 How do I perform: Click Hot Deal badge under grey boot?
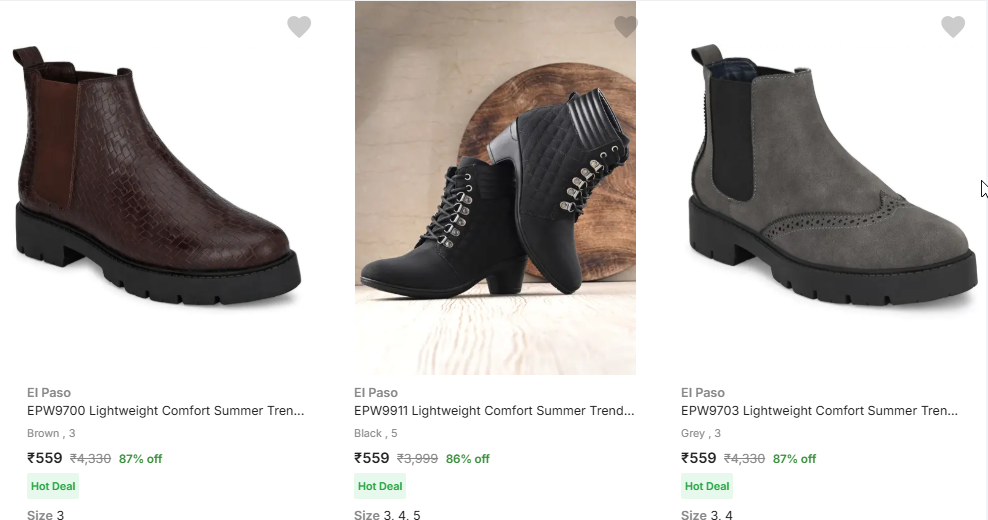click(707, 487)
